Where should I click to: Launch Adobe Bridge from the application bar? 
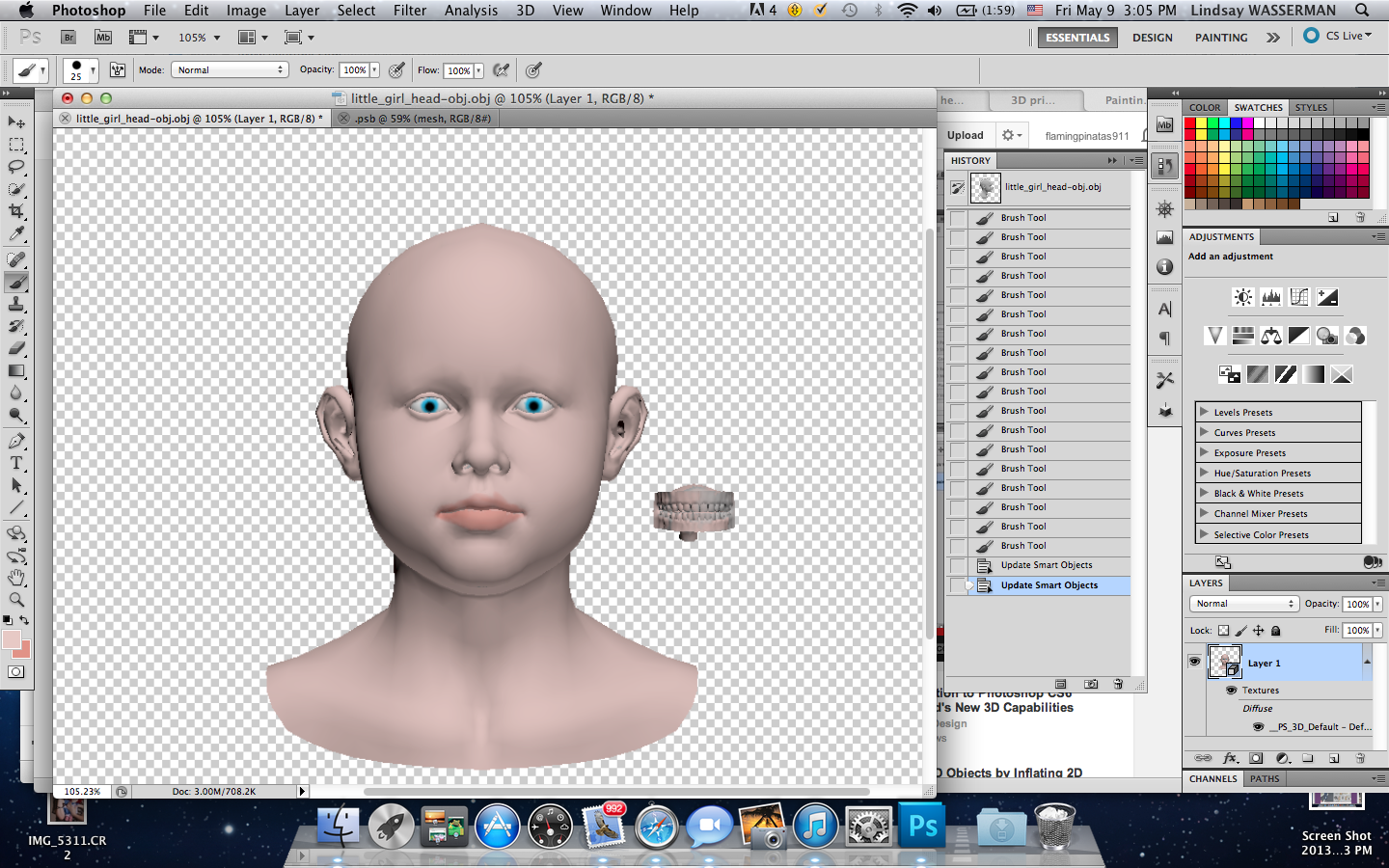coord(68,38)
